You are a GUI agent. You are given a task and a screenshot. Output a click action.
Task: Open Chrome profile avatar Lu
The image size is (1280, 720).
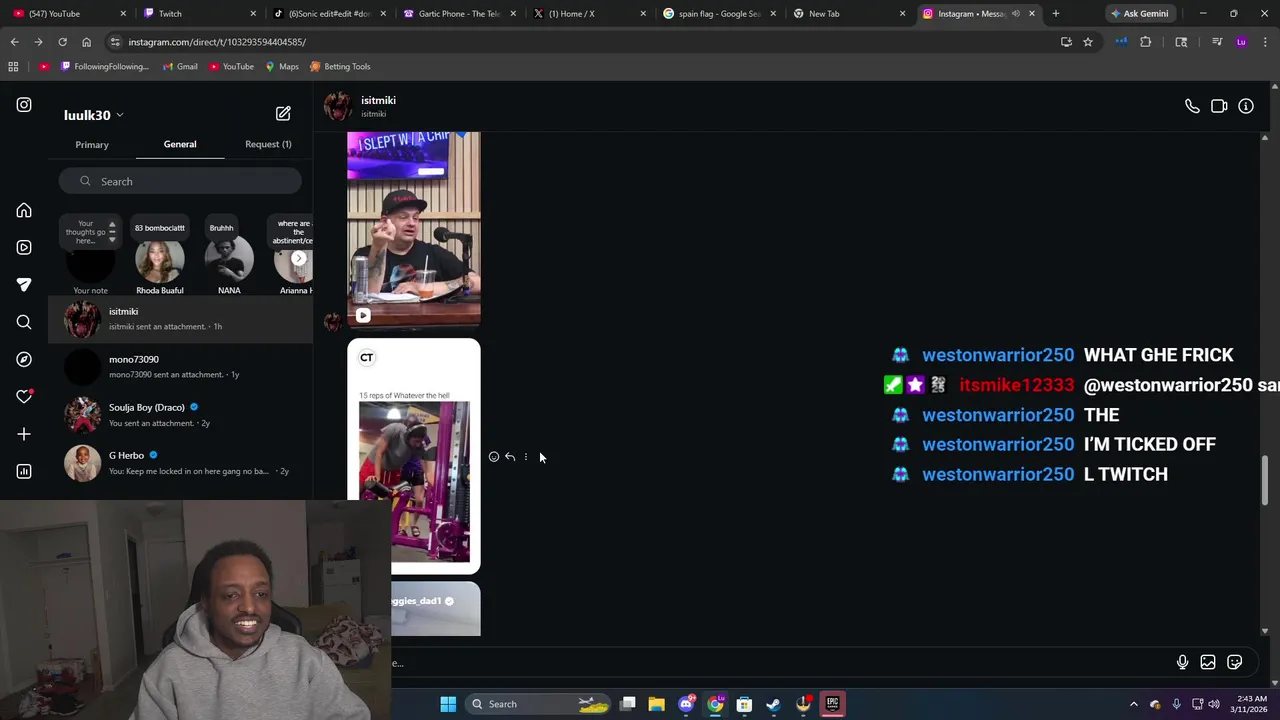(1241, 42)
